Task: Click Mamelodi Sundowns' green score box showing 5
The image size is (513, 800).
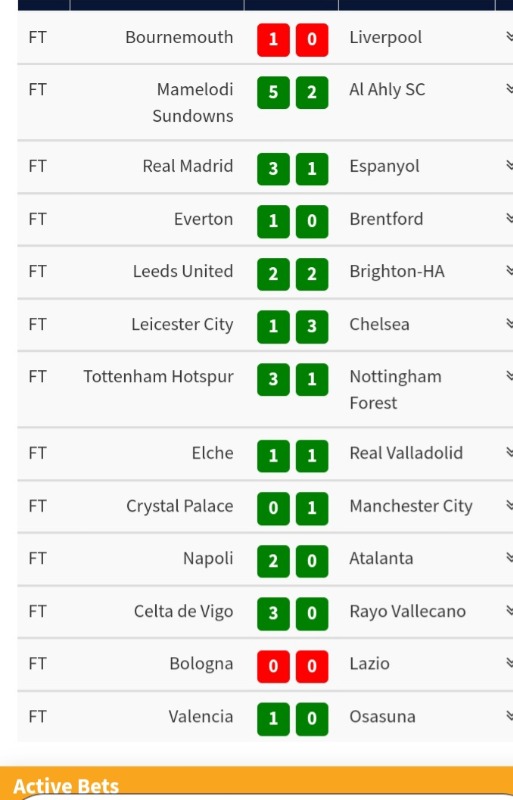Action: [x=273, y=92]
